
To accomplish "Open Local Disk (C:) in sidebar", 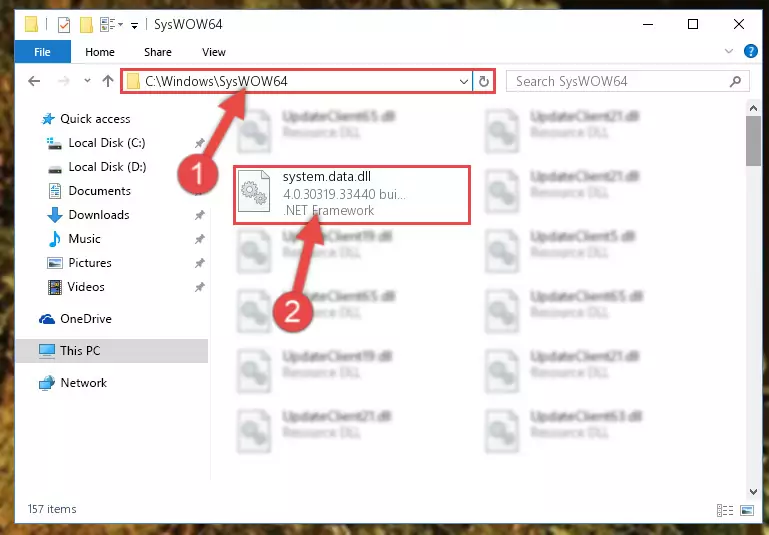I will pyautogui.click(x=107, y=143).
